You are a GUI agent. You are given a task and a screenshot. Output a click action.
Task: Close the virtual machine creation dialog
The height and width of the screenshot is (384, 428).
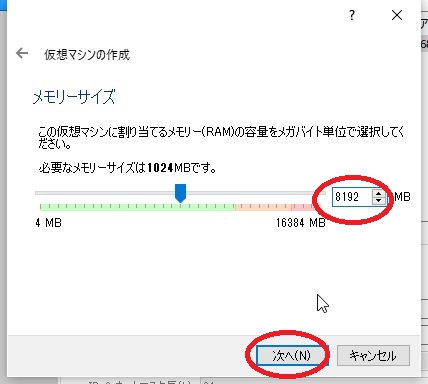(397, 15)
